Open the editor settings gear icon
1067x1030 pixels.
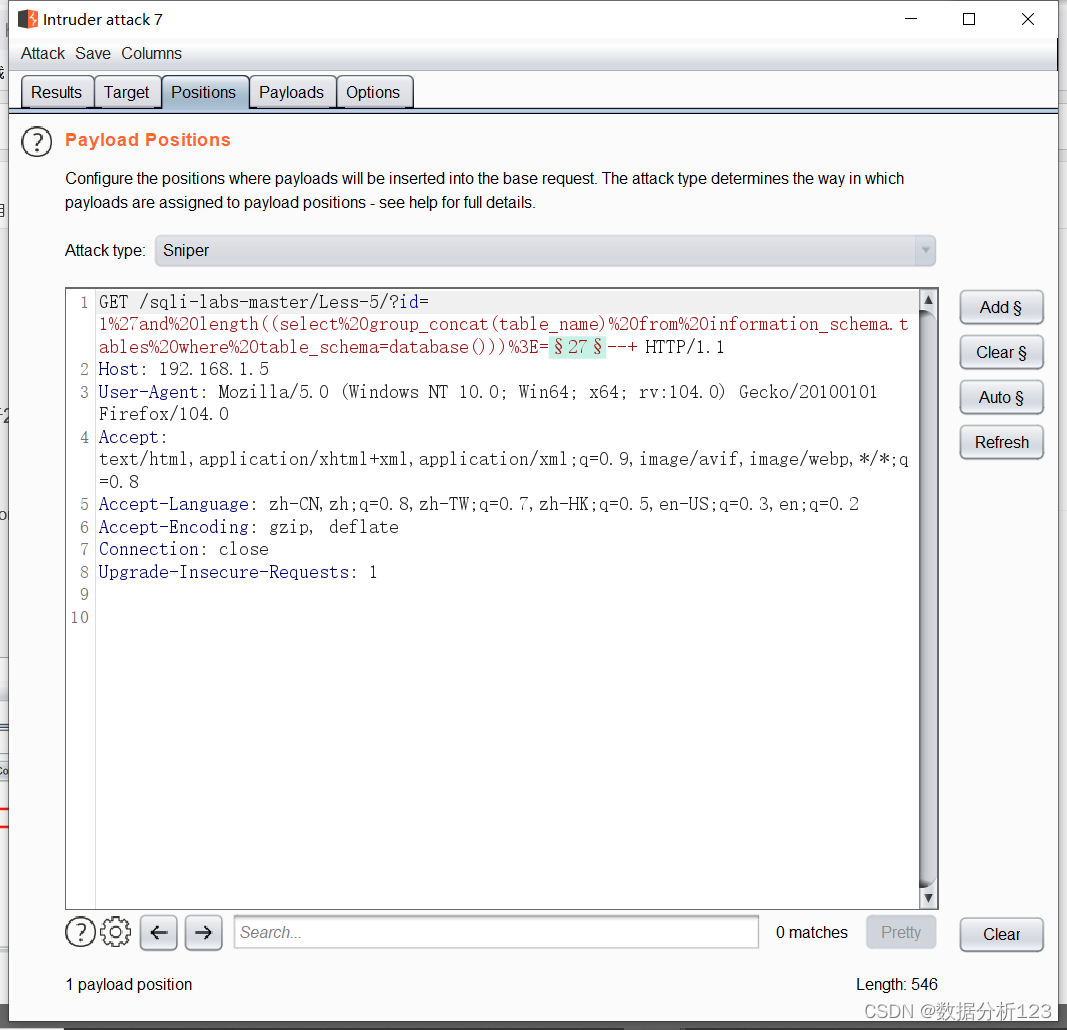coord(116,932)
